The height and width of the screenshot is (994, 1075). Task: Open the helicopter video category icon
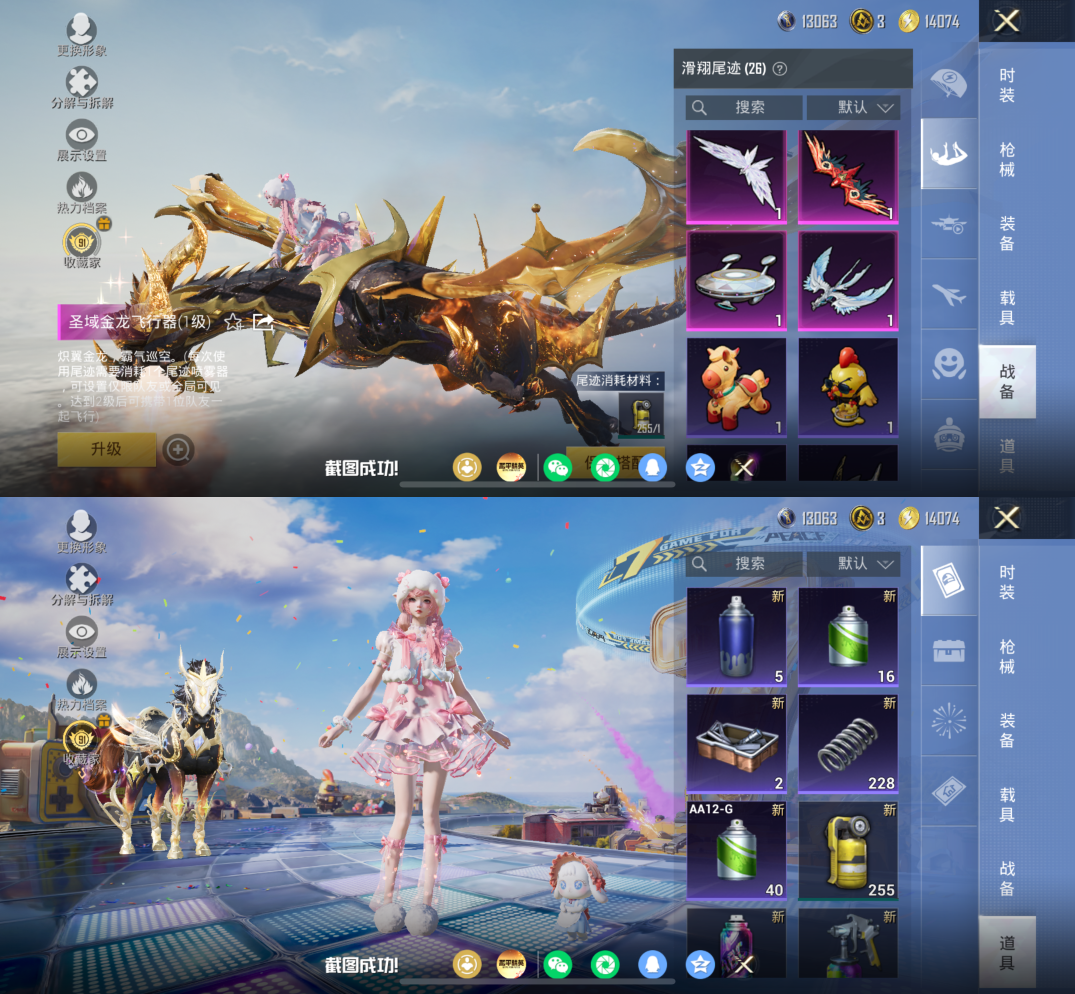949,224
